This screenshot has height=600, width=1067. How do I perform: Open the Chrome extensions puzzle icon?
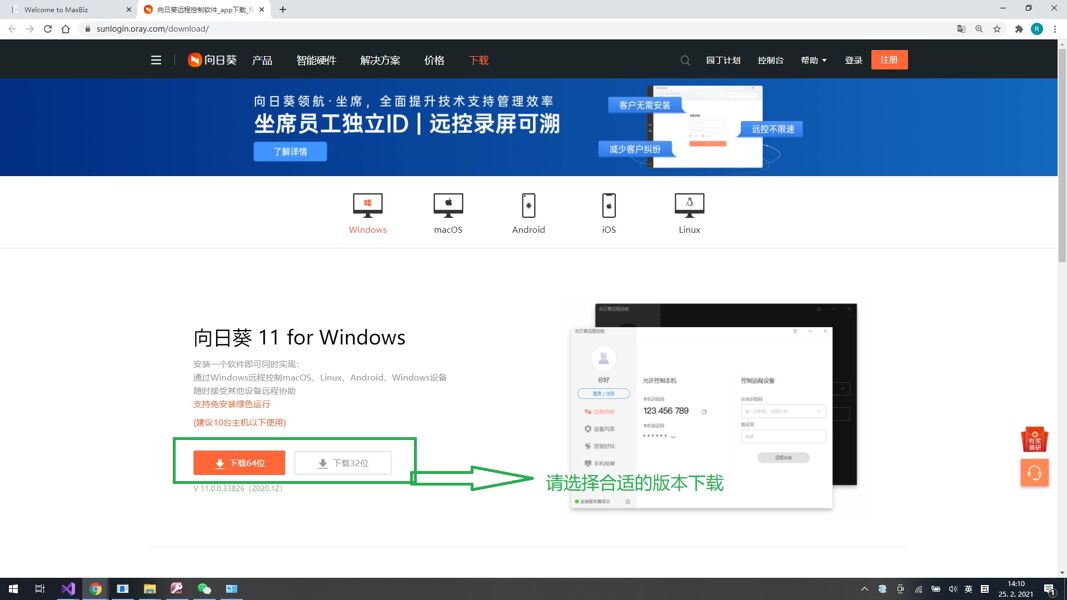click(x=1019, y=29)
